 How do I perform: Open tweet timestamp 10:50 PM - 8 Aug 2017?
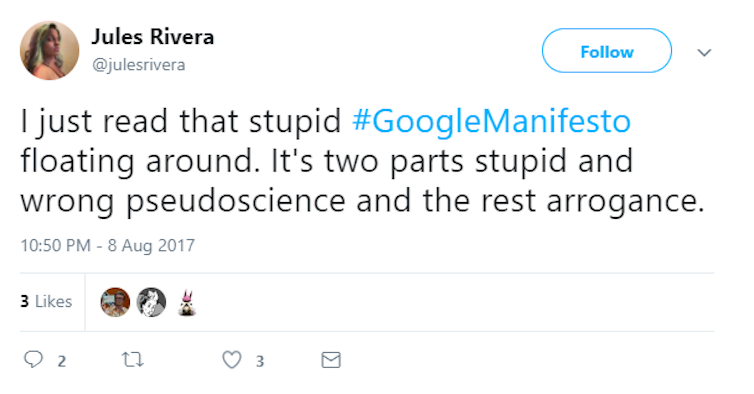108,245
